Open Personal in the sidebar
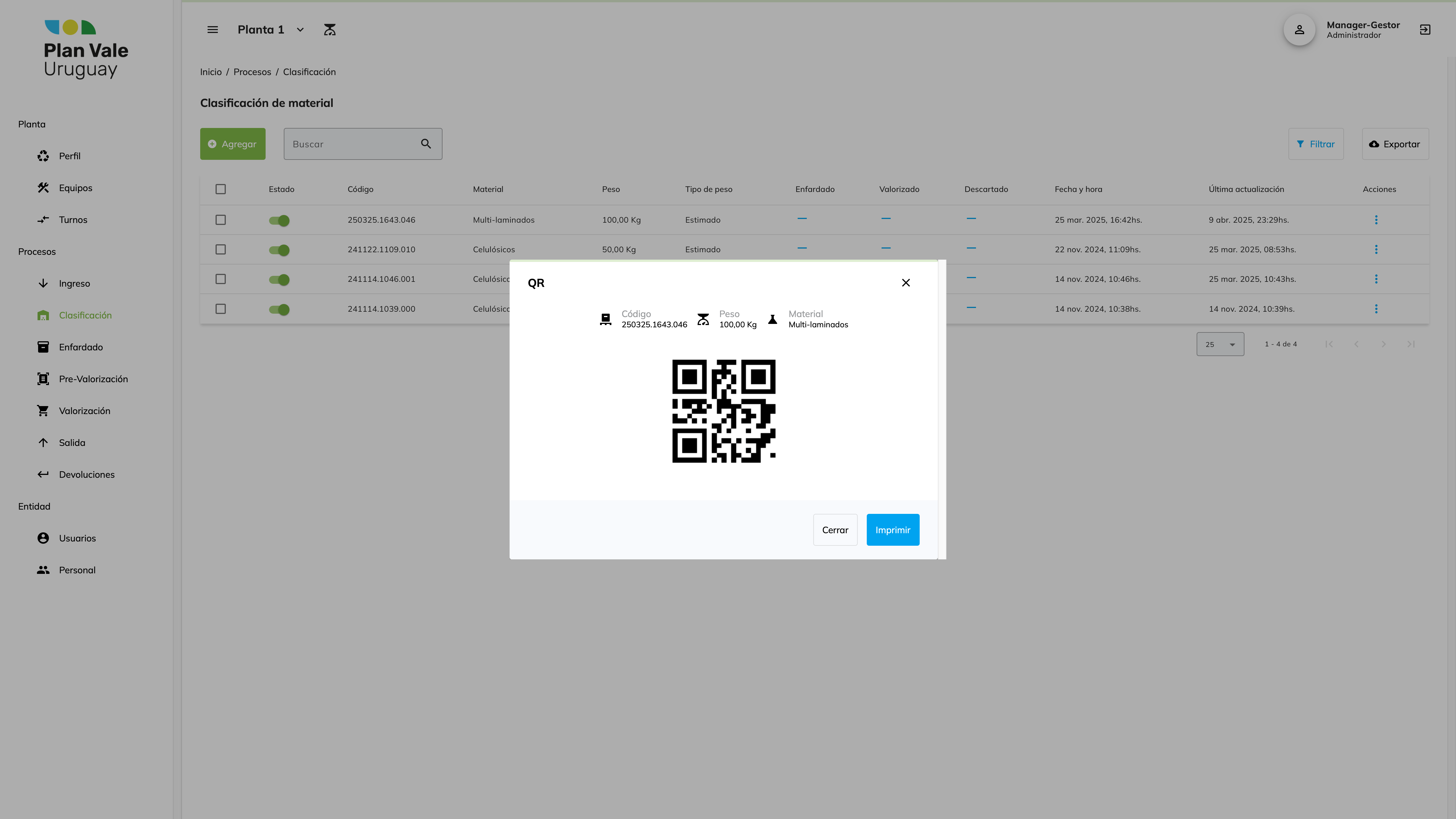This screenshot has height=819, width=1456. click(77, 570)
